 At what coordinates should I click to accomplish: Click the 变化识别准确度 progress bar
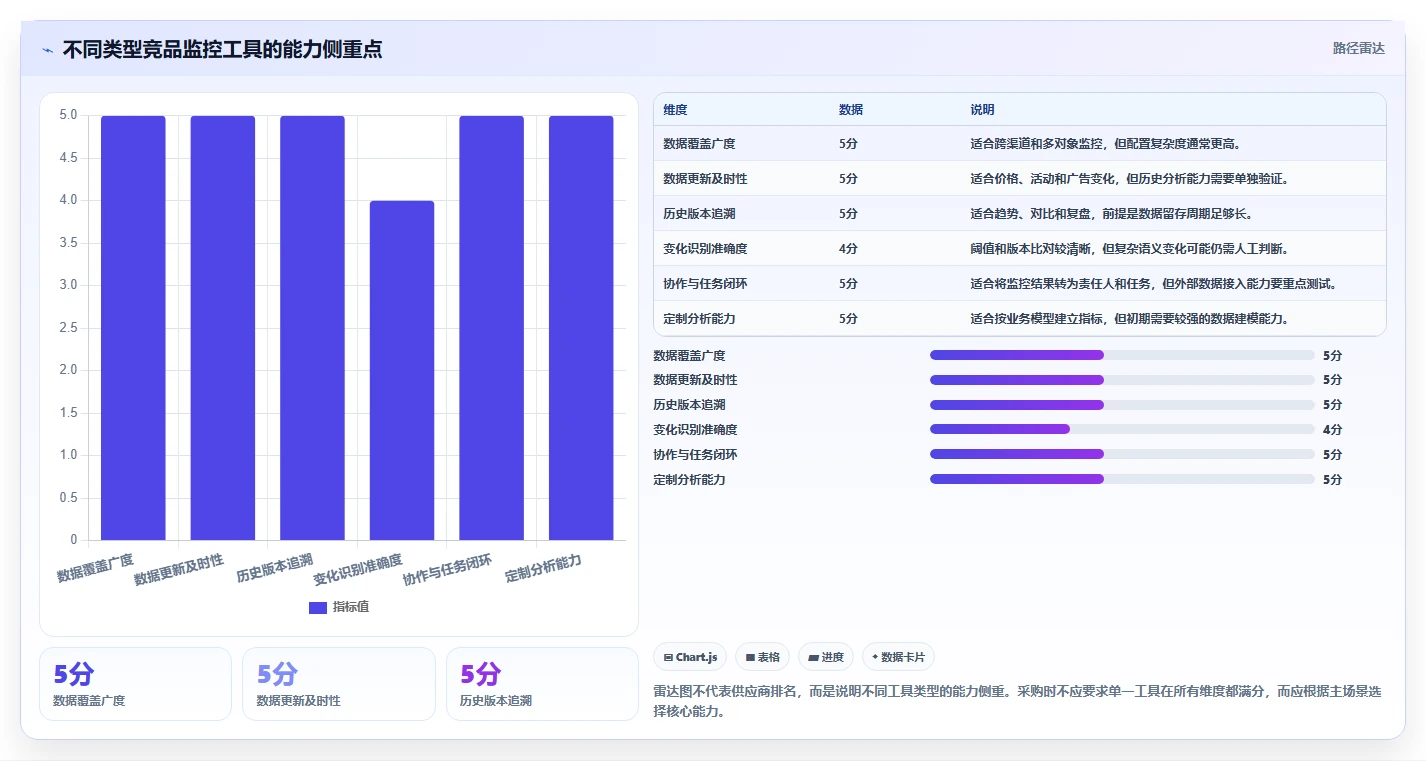(1122, 429)
